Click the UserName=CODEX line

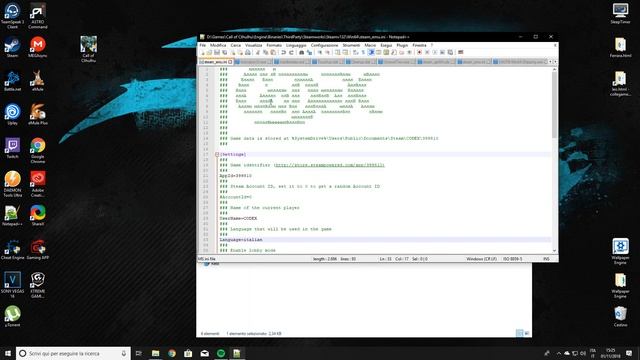pyautogui.click(x=238, y=218)
